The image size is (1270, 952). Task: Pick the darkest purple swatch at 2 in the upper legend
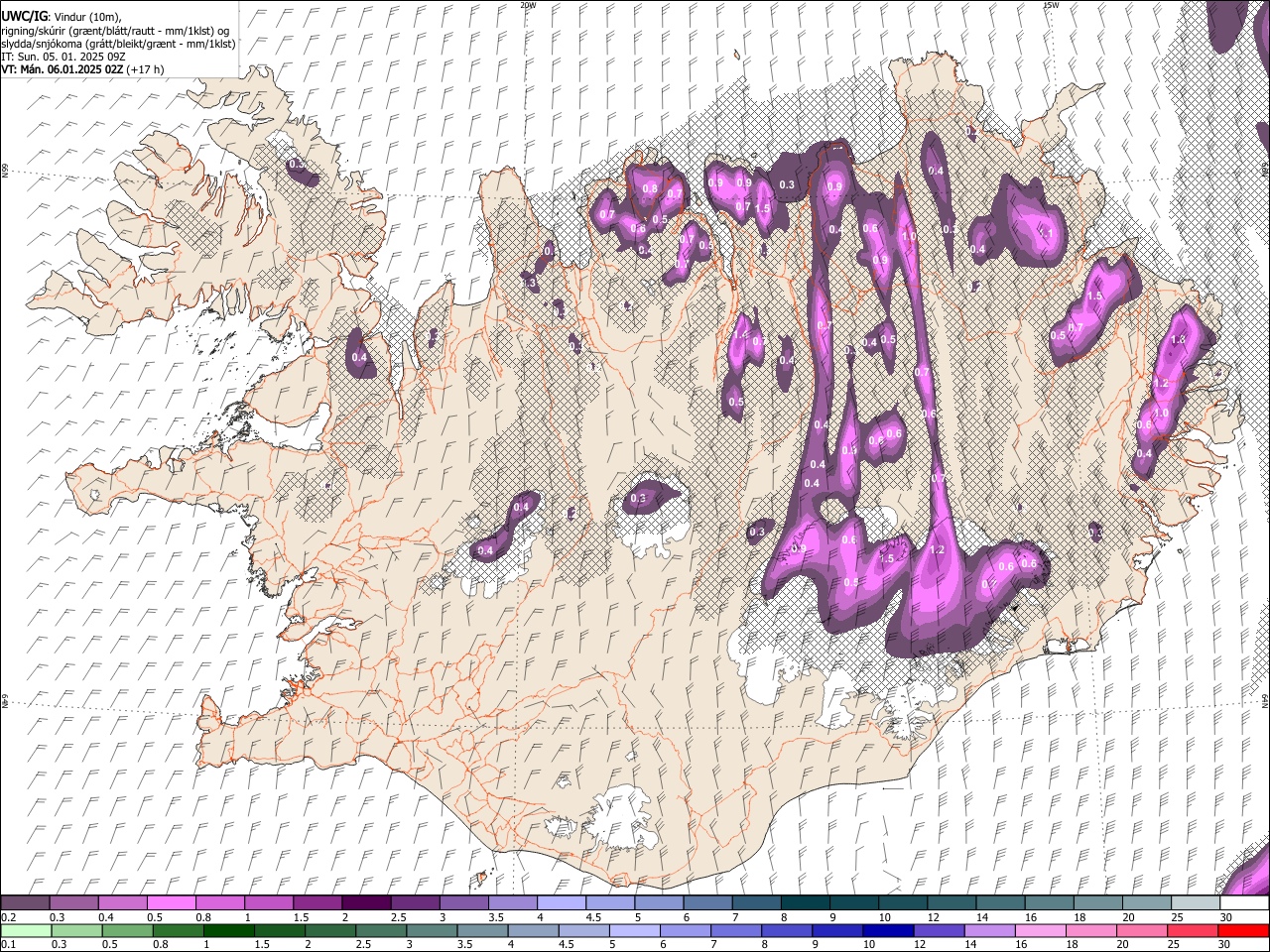click(365, 902)
